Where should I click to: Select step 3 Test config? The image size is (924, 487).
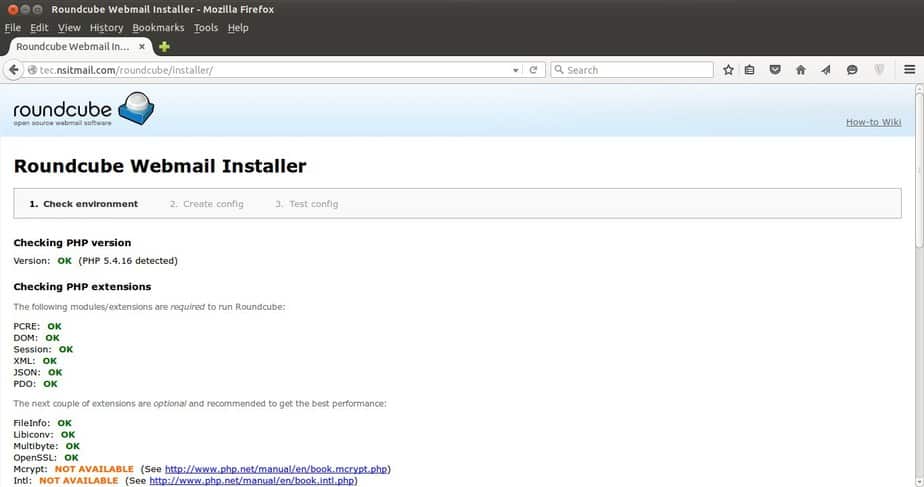[x=306, y=204]
